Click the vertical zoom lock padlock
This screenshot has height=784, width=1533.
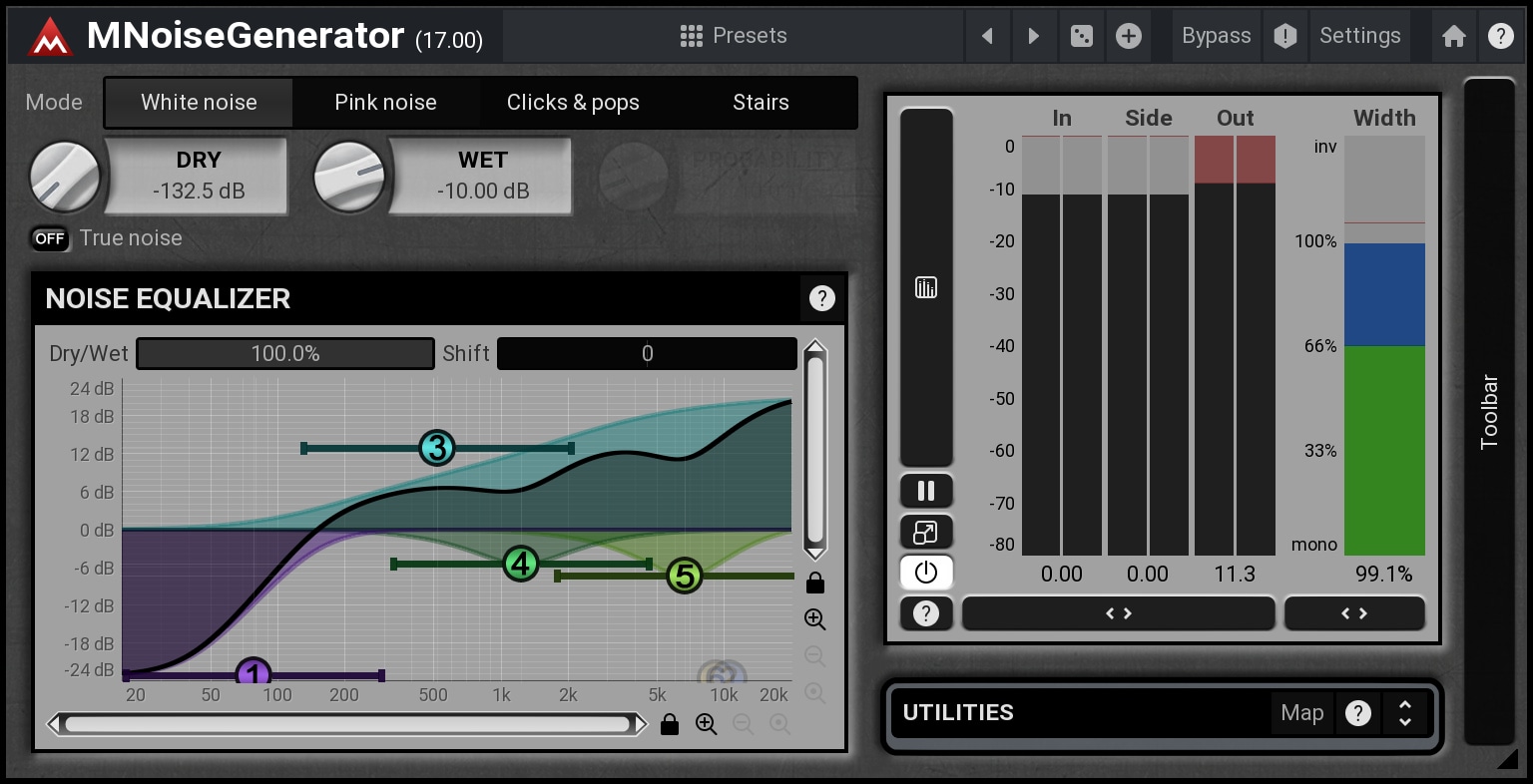[x=815, y=583]
